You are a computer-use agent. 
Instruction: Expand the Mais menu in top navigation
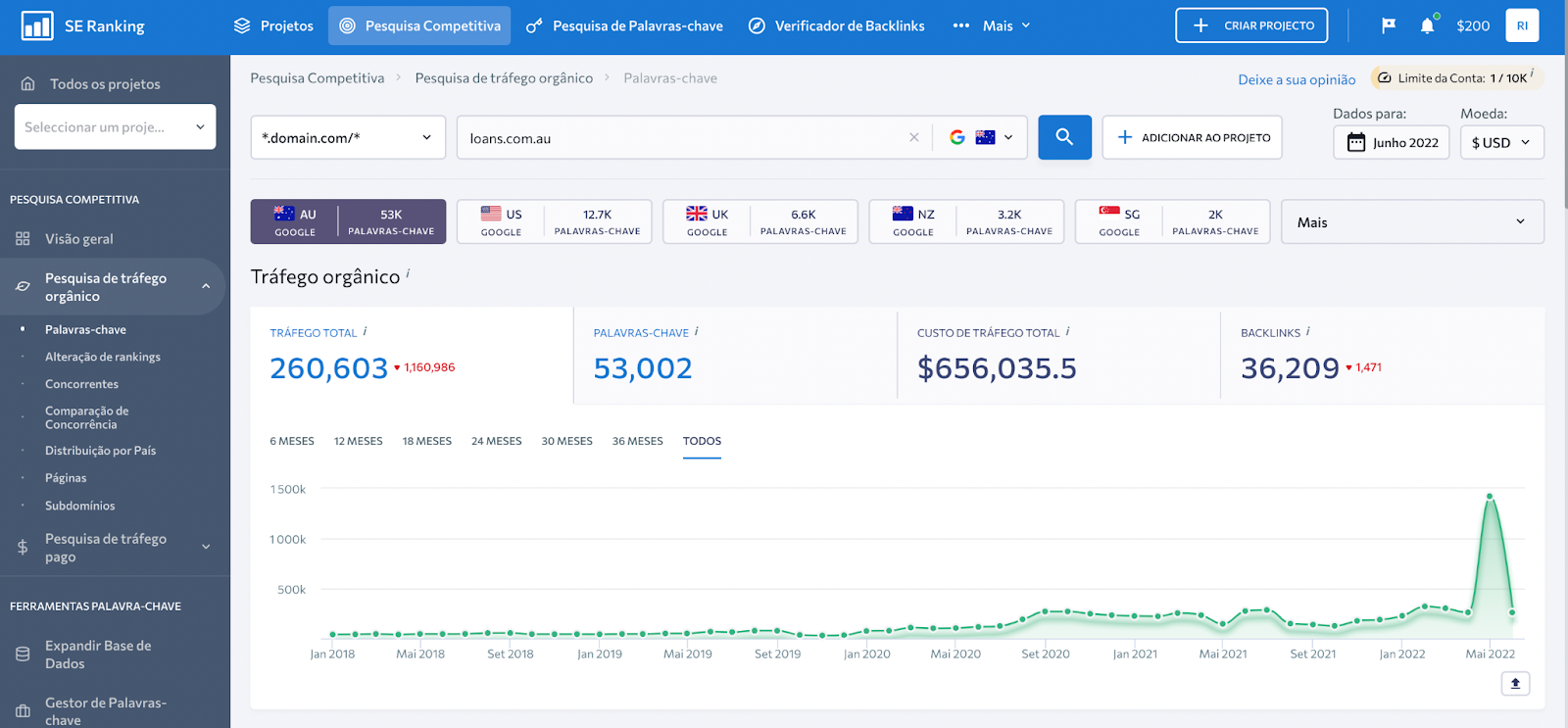tap(992, 25)
